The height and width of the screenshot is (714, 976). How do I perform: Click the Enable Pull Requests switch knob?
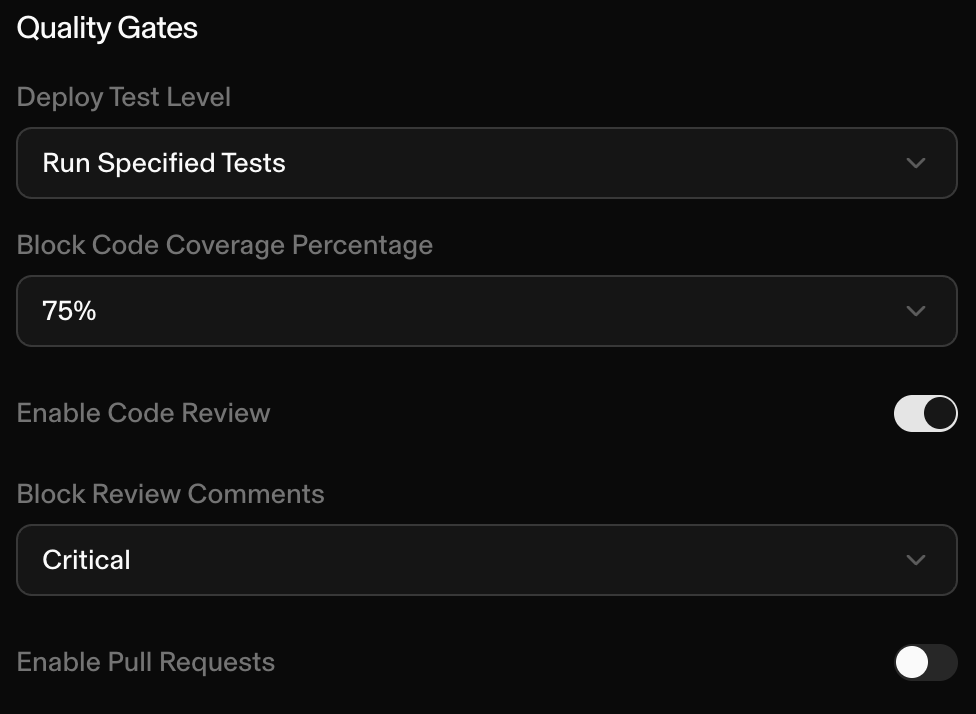(x=912, y=662)
